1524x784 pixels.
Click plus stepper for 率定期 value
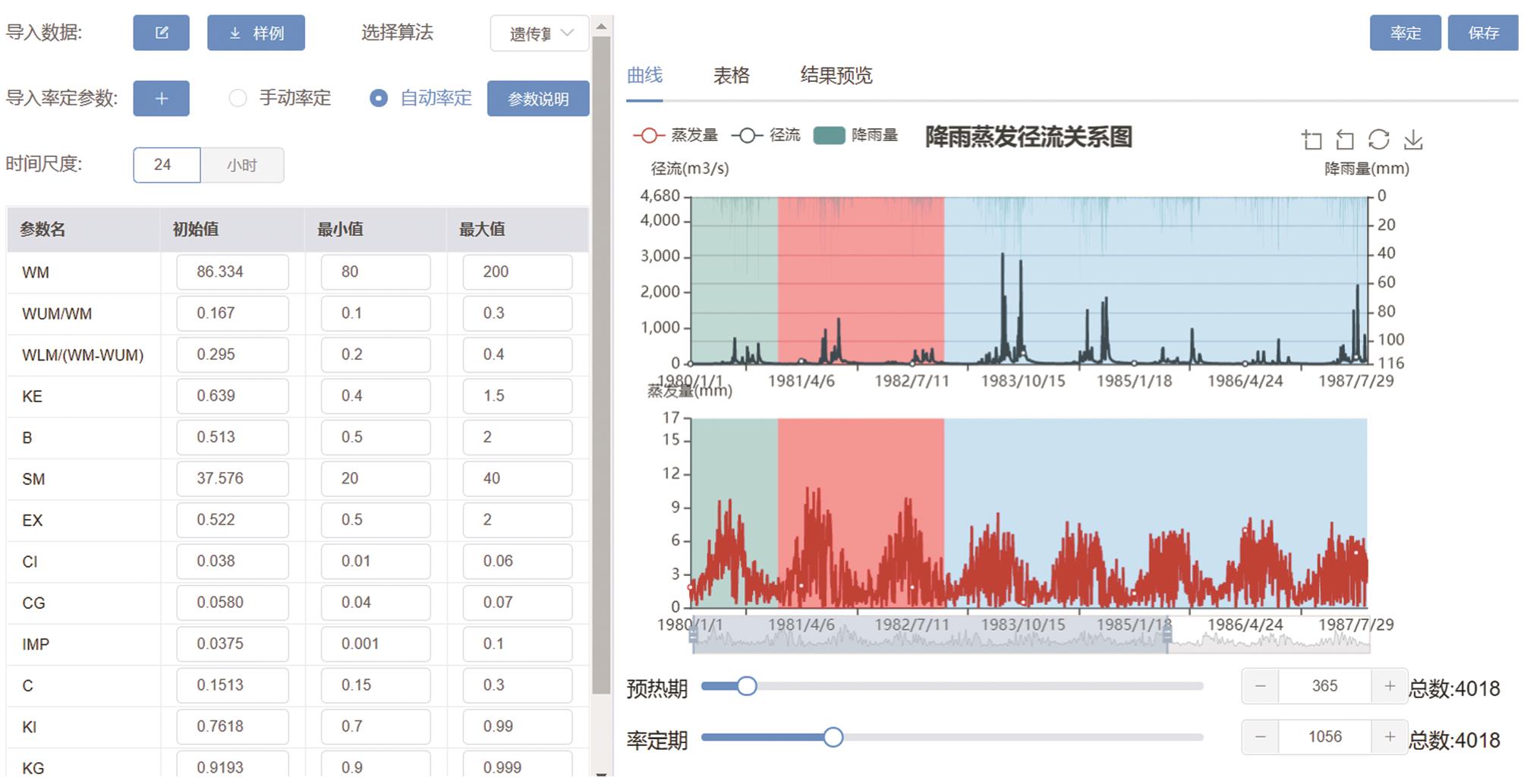pos(1390,737)
